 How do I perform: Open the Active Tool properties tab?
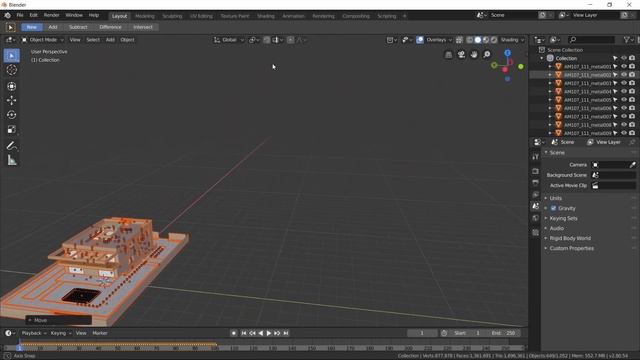tap(536, 157)
